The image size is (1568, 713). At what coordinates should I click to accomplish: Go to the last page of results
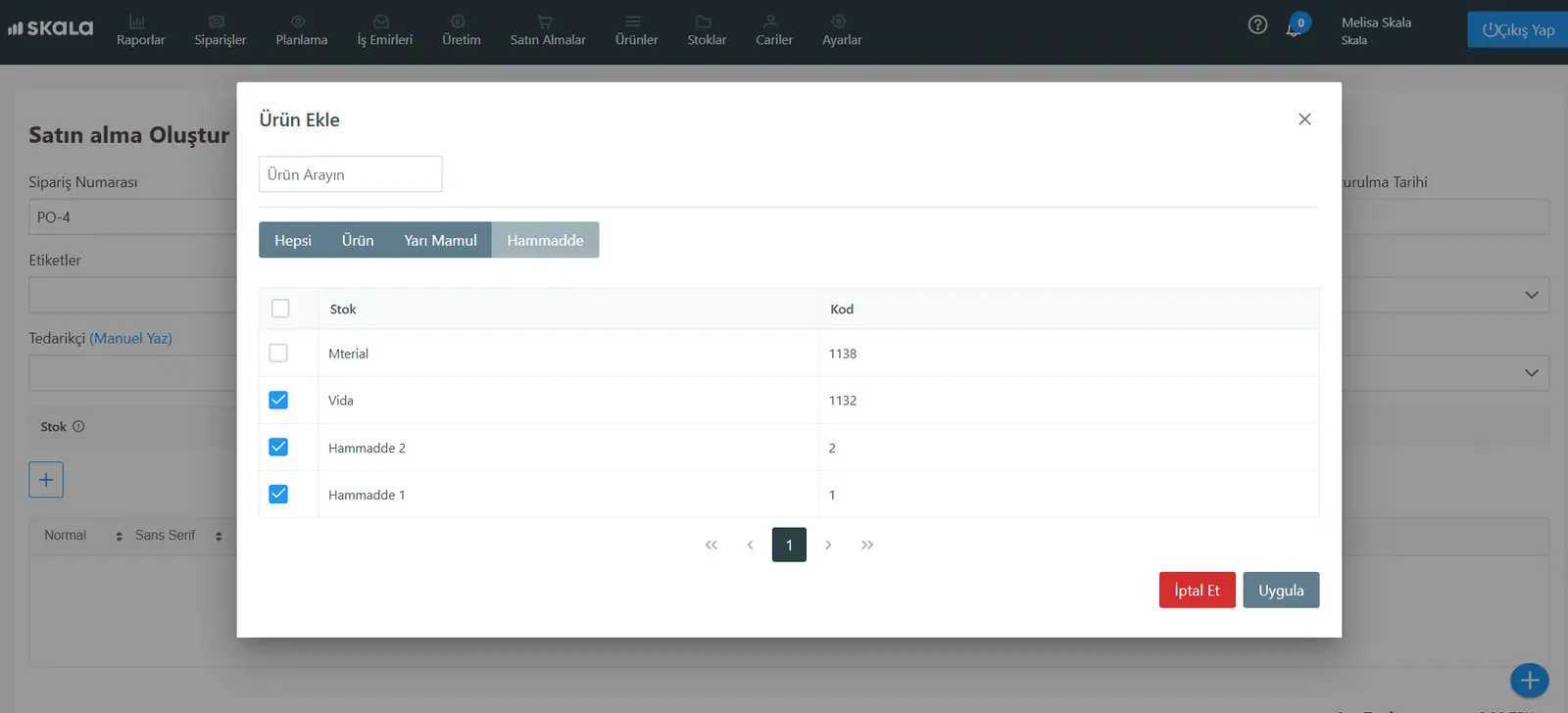(x=867, y=545)
